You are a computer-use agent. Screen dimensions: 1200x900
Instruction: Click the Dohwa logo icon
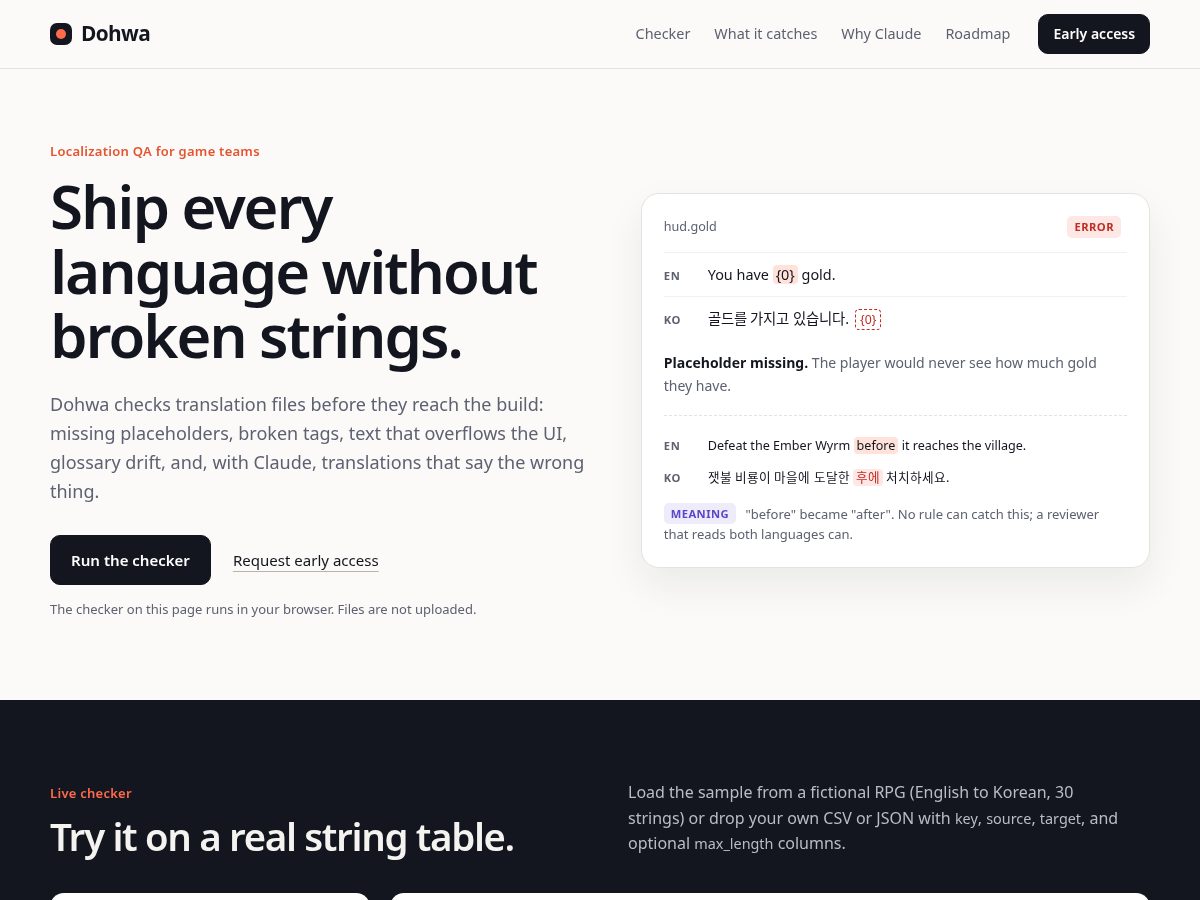(61, 34)
